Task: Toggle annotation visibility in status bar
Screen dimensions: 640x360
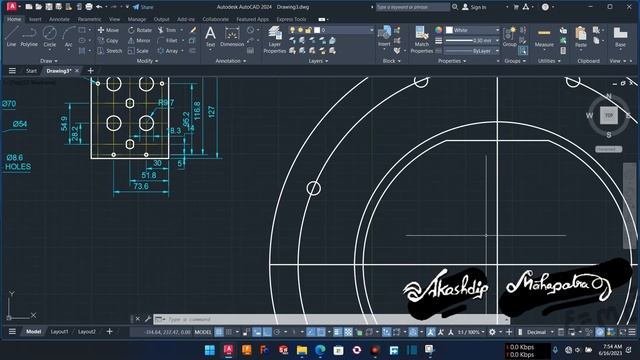Action: click(431, 332)
